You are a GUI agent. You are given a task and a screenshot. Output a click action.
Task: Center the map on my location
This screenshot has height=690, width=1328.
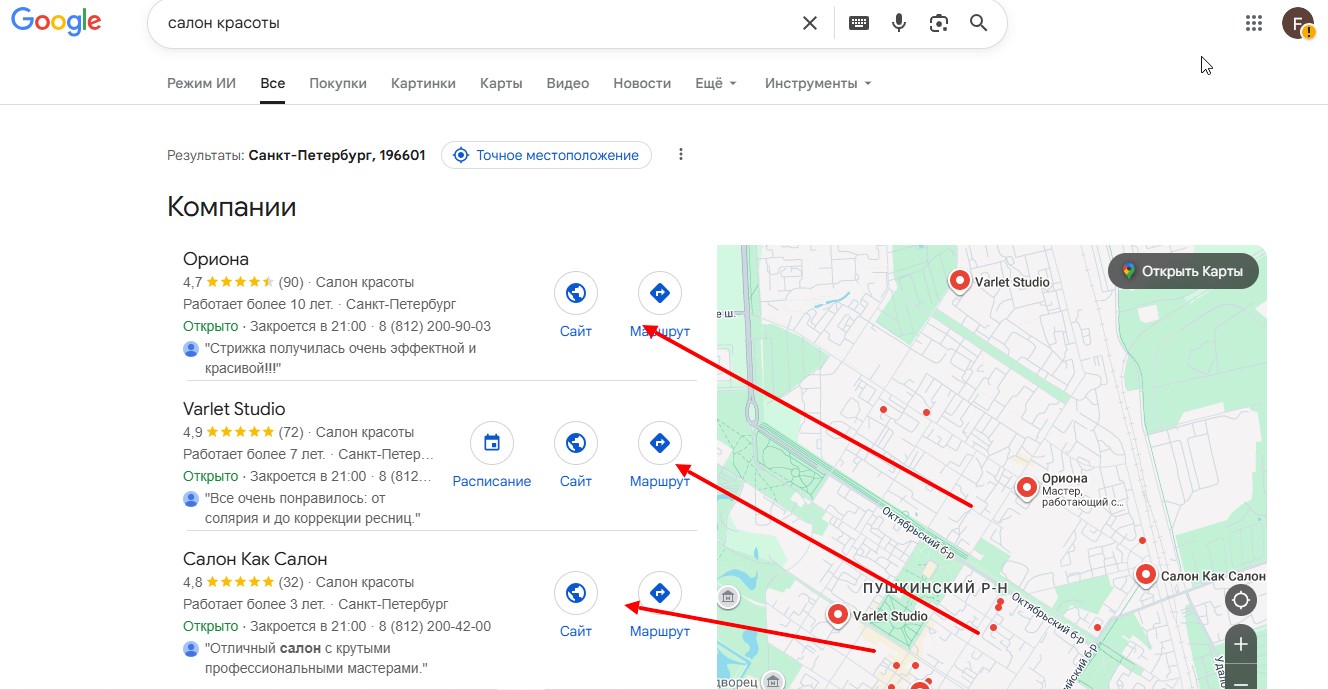[1241, 600]
